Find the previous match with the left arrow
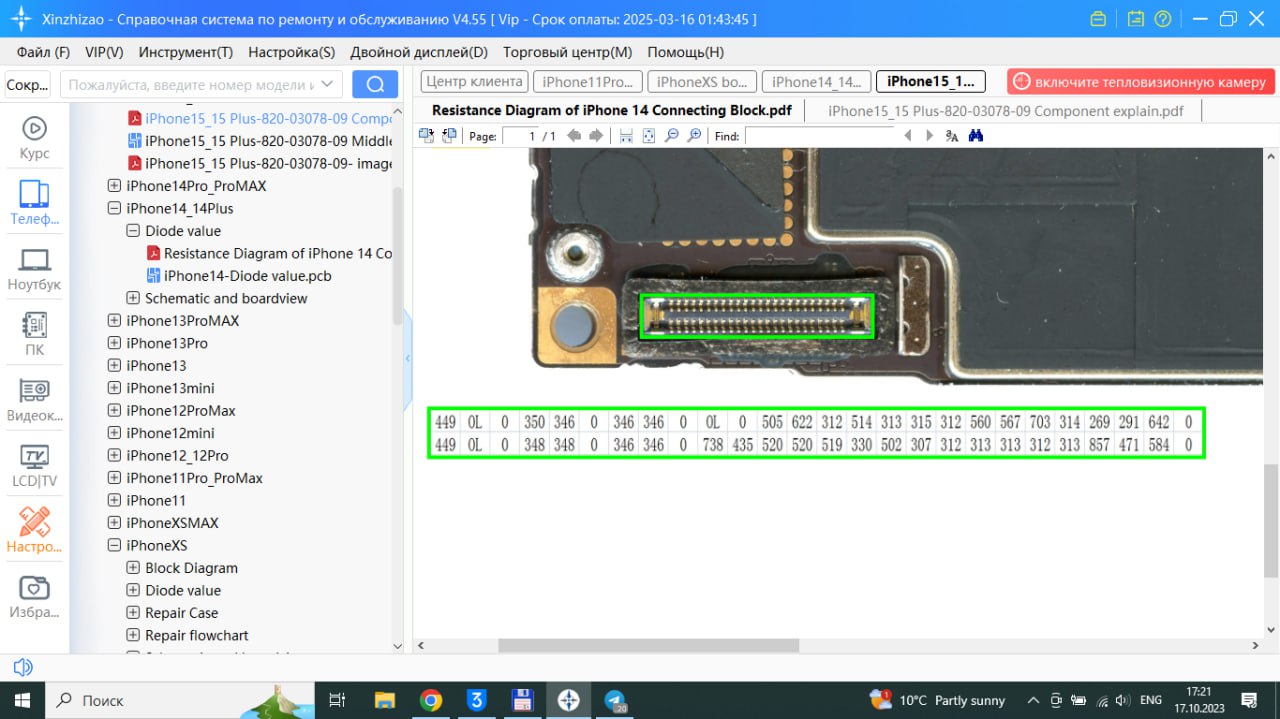 pyautogui.click(x=908, y=136)
